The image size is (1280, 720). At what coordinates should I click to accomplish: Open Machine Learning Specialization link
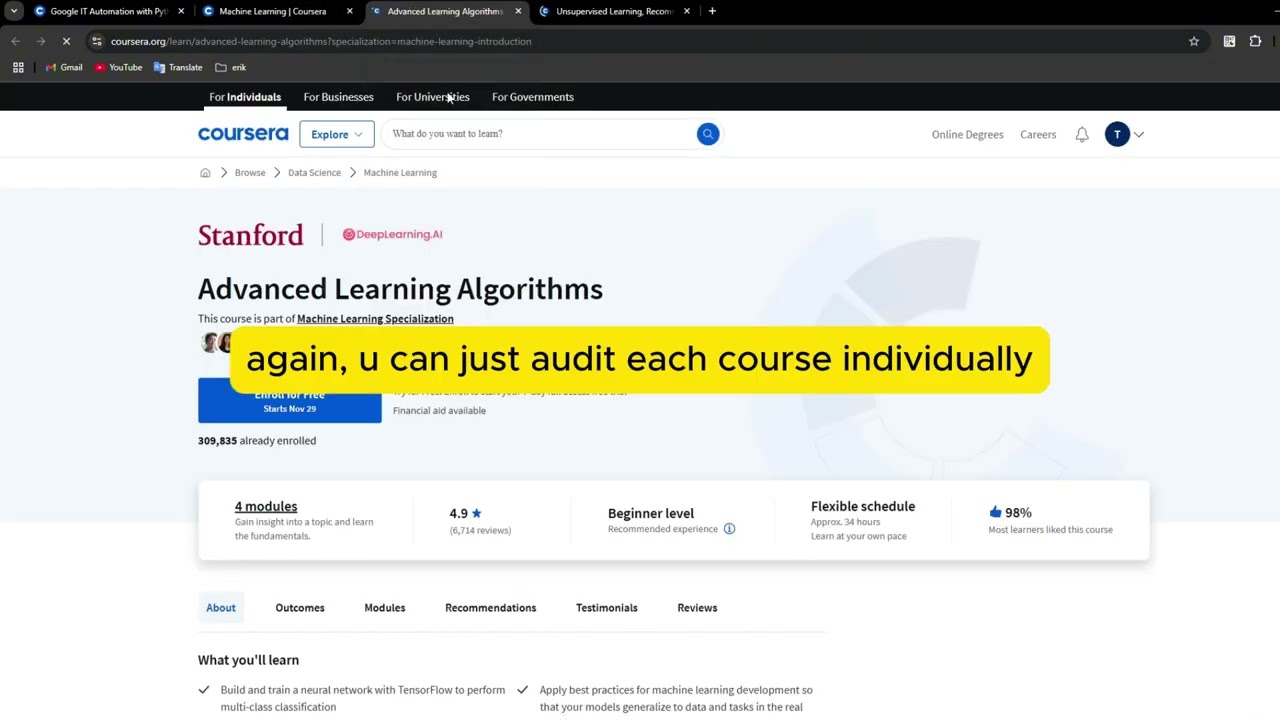pyautogui.click(x=375, y=319)
